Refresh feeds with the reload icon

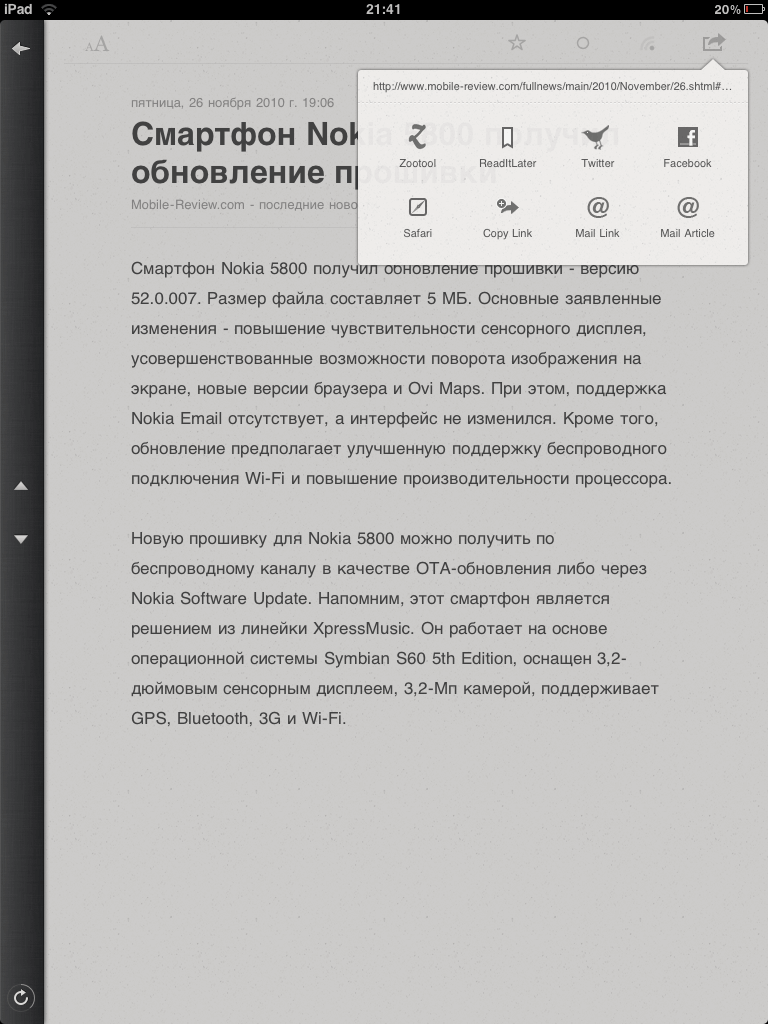[21, 997]
